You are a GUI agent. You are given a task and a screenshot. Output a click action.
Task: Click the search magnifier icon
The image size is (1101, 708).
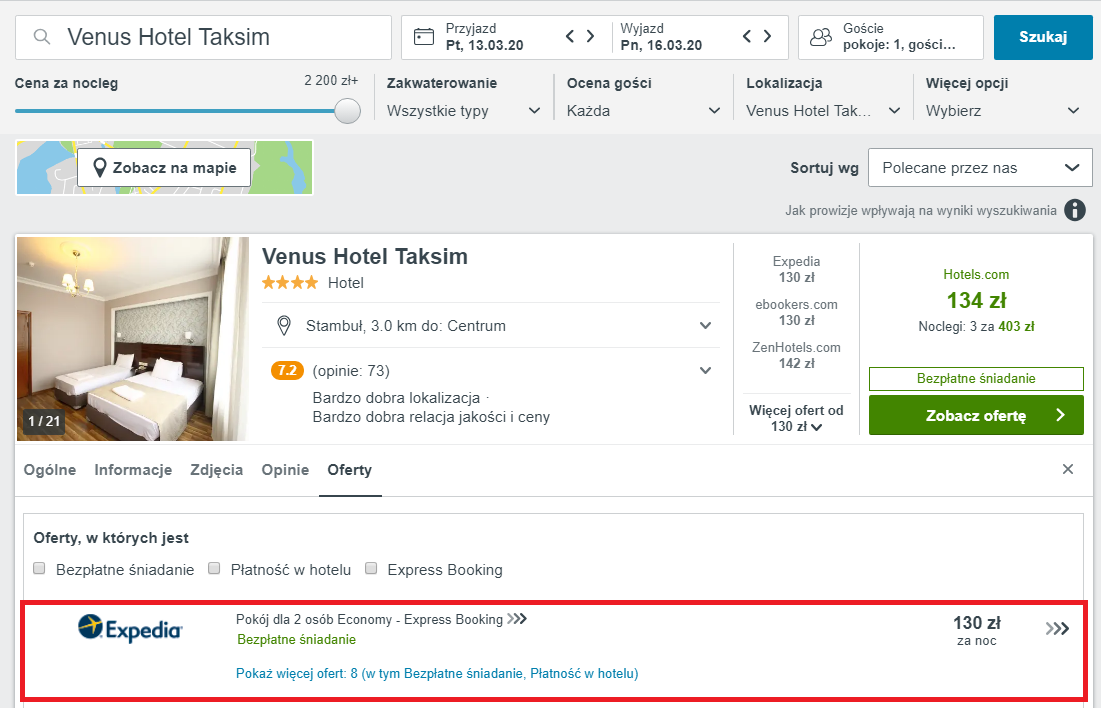(x=42, y=37)
